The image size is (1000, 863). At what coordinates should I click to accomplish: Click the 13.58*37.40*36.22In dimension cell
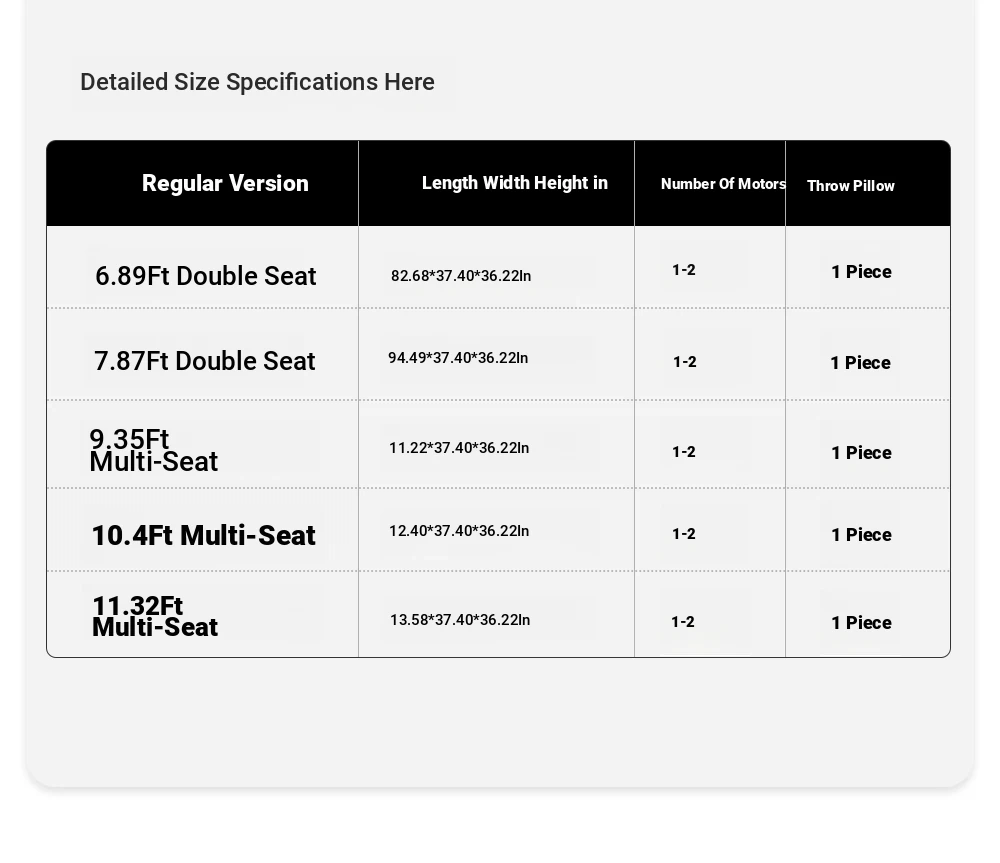coord(460,620)
